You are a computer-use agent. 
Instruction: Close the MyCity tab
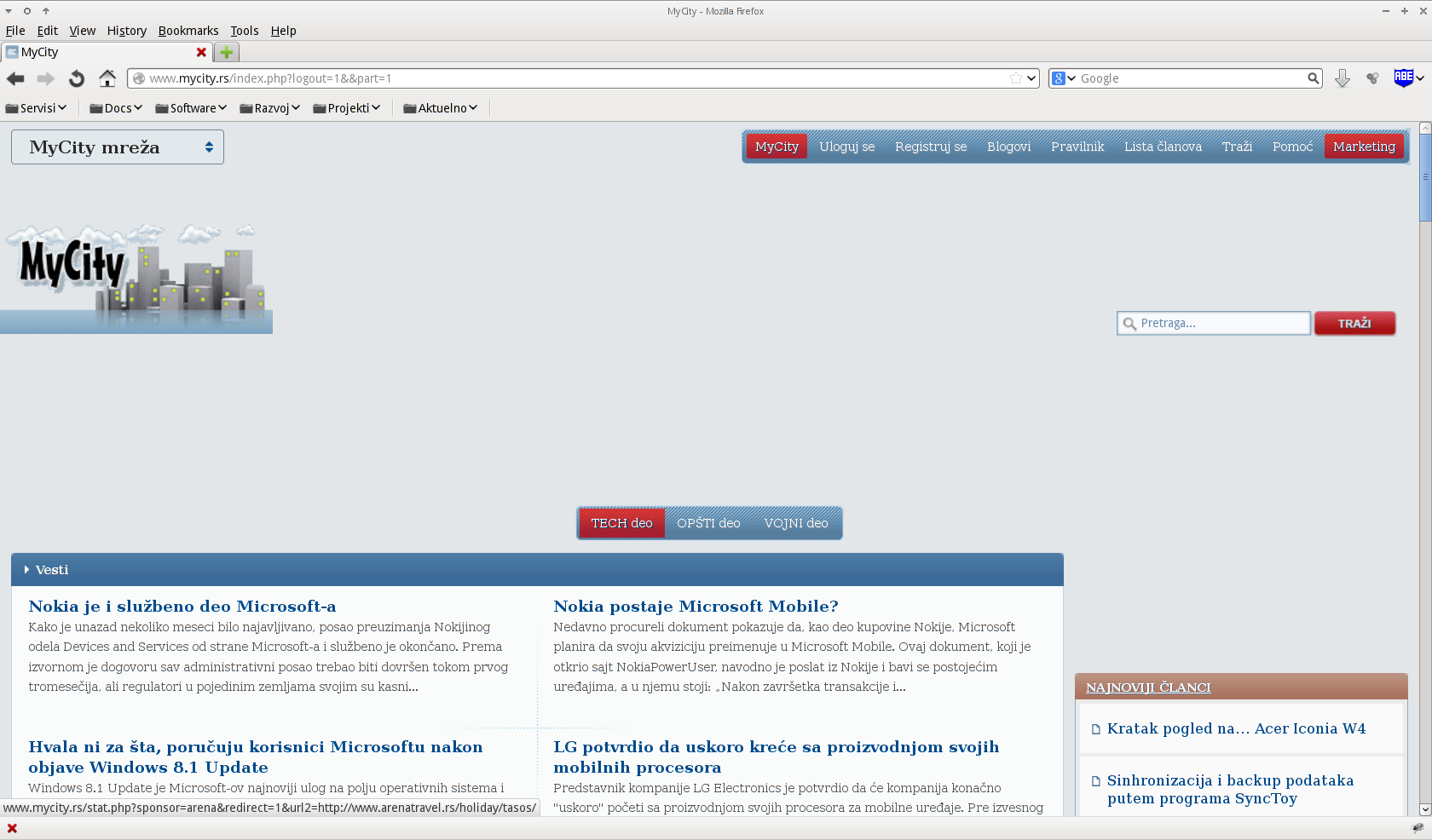[201, 52]
